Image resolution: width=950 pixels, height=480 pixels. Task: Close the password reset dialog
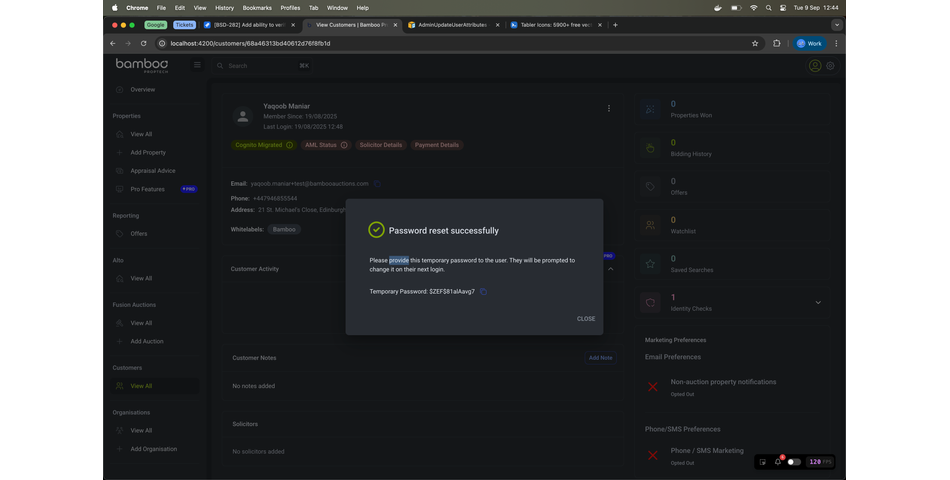coord(585,319)
